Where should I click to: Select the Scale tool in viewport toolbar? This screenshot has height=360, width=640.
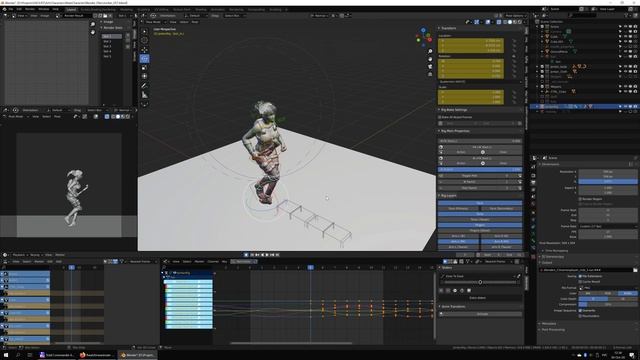point(144,67)
